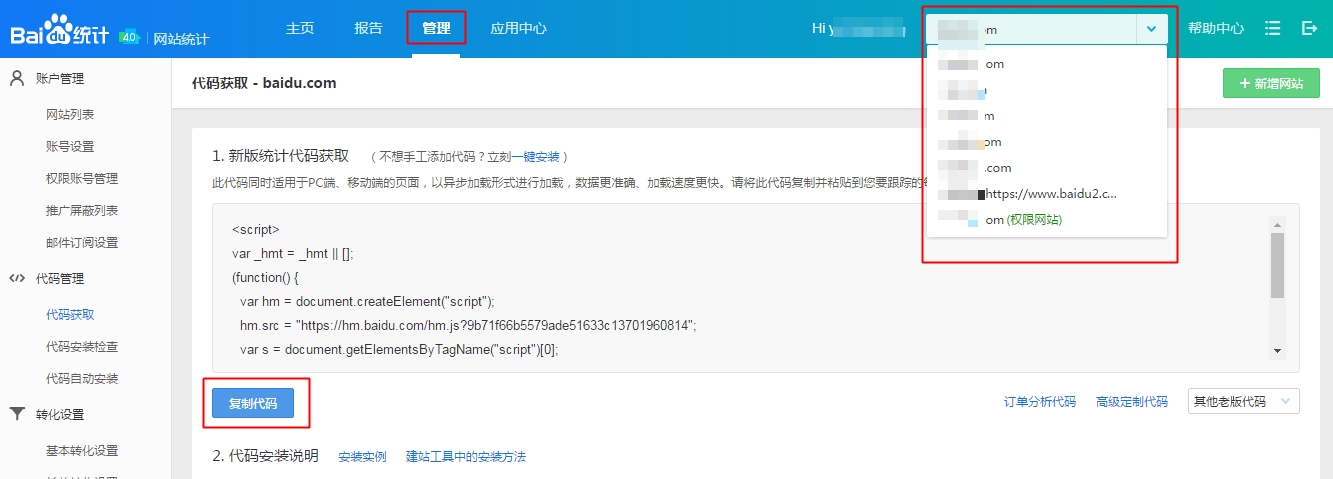The image size is (1333, 479).
Task: Open the 报告 tab
Action: coord(368,28)
